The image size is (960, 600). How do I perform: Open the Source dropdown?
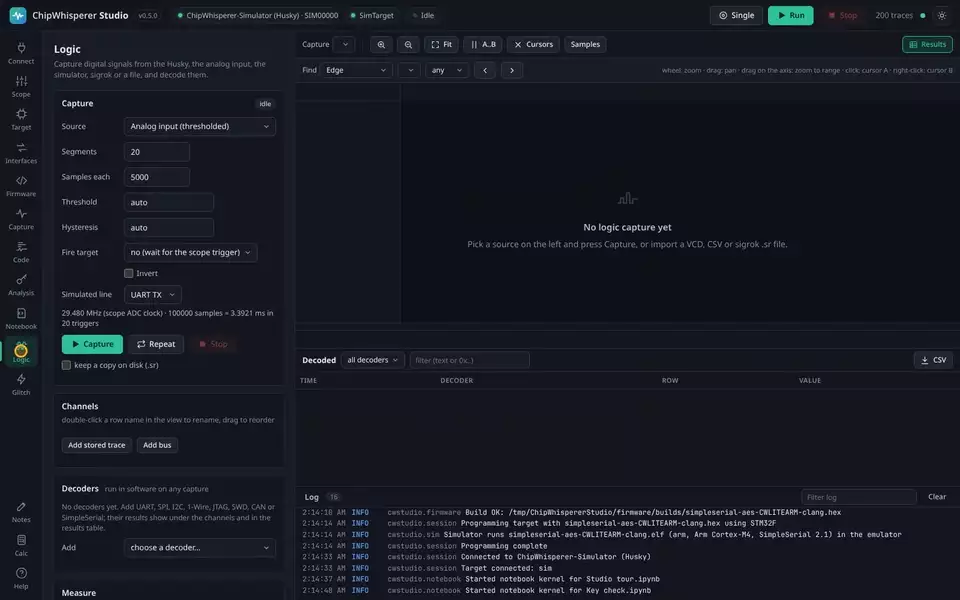(200, 126)
